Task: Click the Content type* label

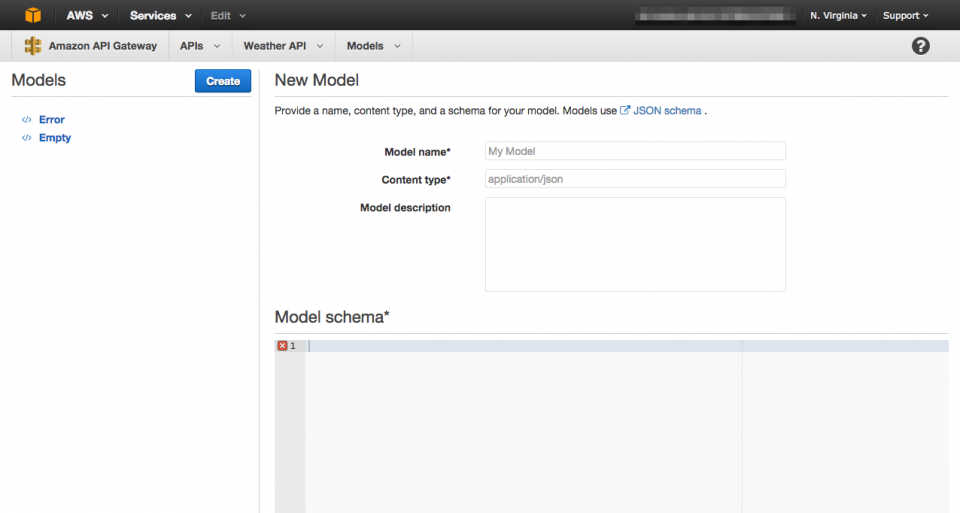Action: (x=416, y=180)
